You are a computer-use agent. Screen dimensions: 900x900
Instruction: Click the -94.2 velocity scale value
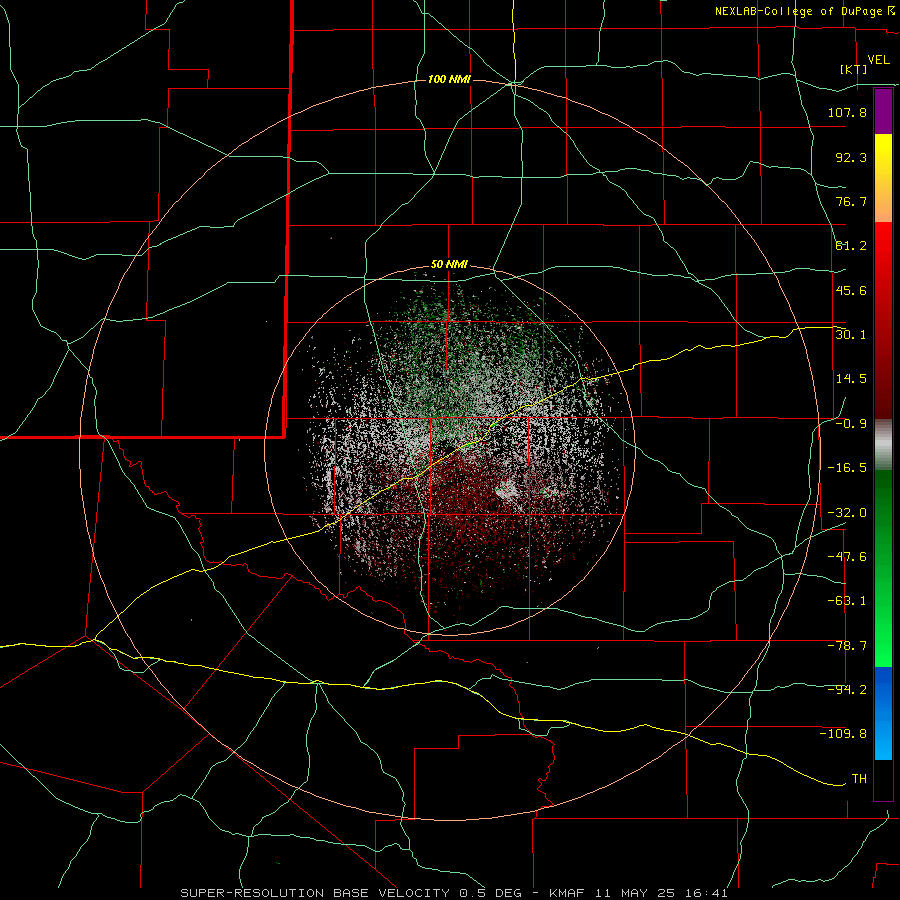tap(847, 690)
